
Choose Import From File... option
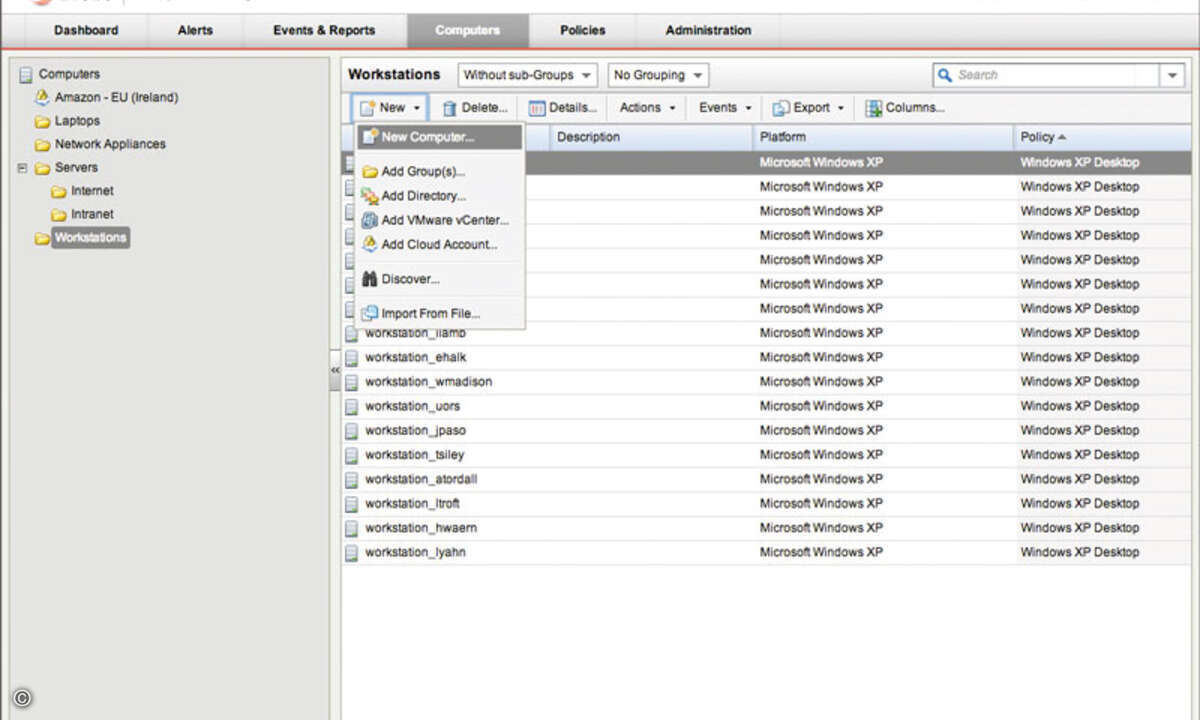pyautogui.click(x=440, y=313)
